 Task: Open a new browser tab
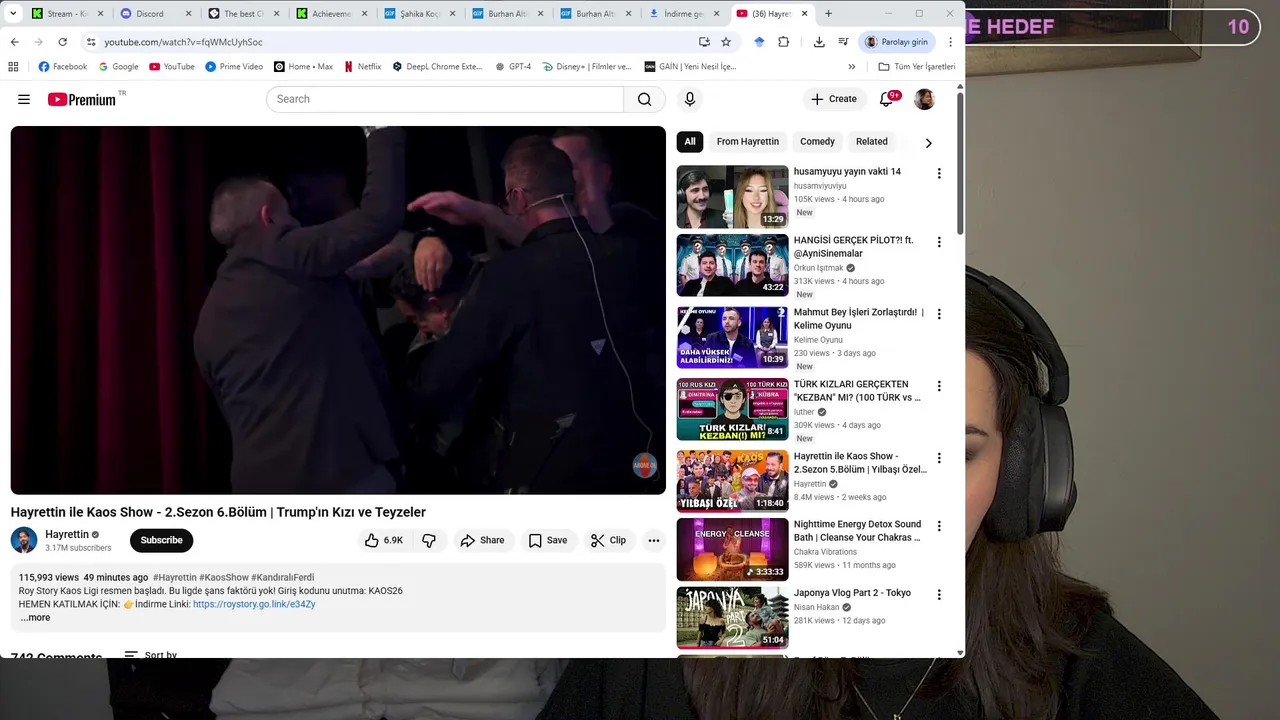coord(828,14)
